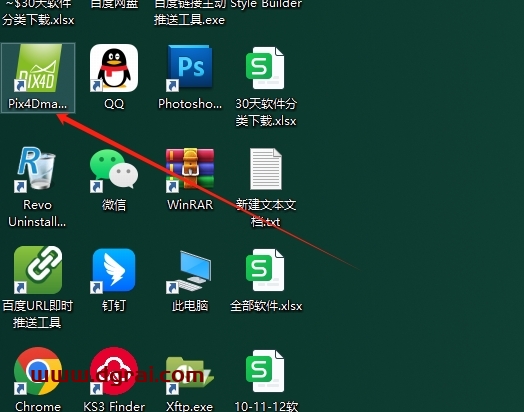
Task: Select the 30天软件分类下载.xlsx file icon
Action: point(266,68)
